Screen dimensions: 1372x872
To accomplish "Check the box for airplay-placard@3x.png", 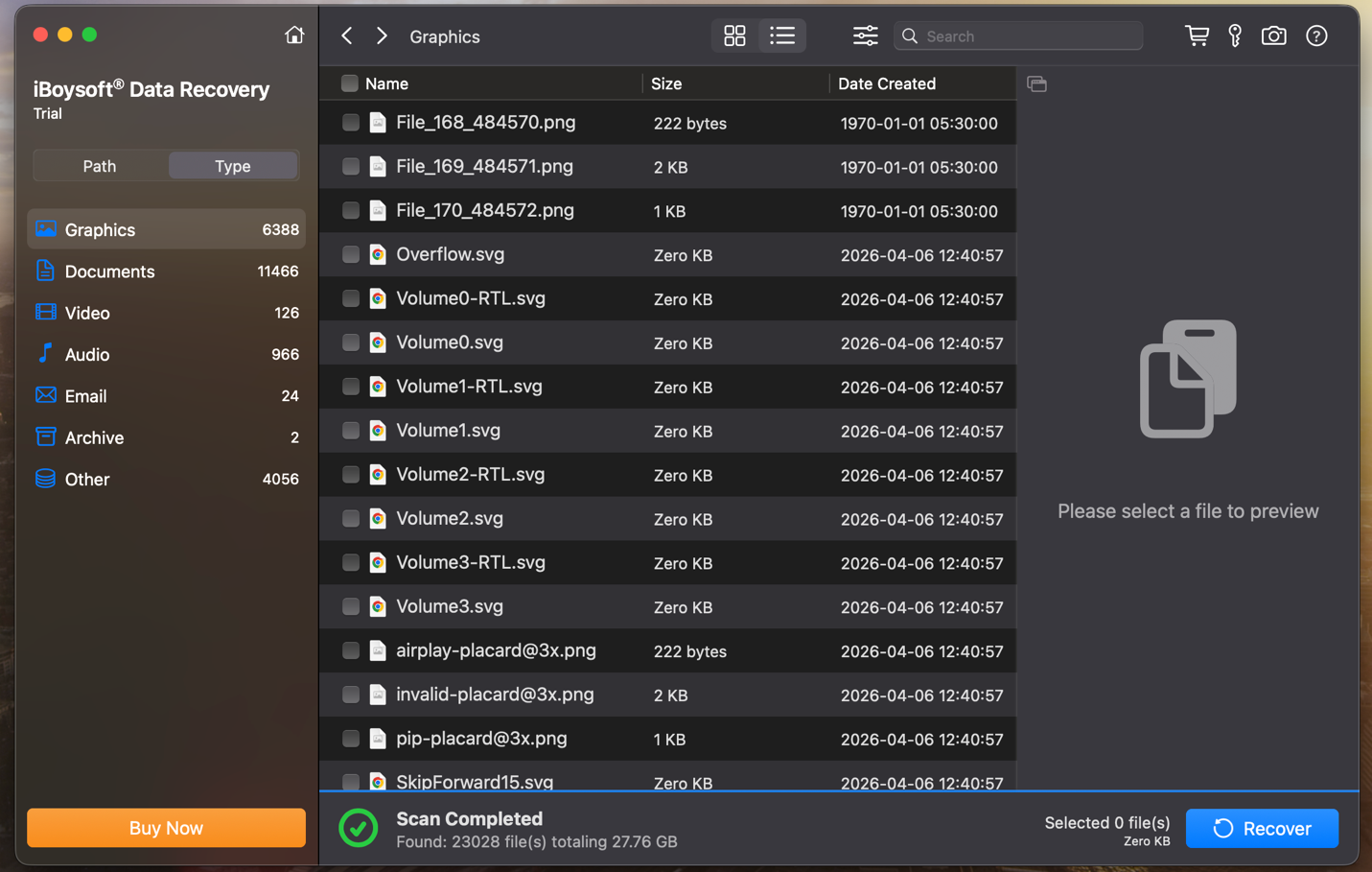I will point(351,650).
